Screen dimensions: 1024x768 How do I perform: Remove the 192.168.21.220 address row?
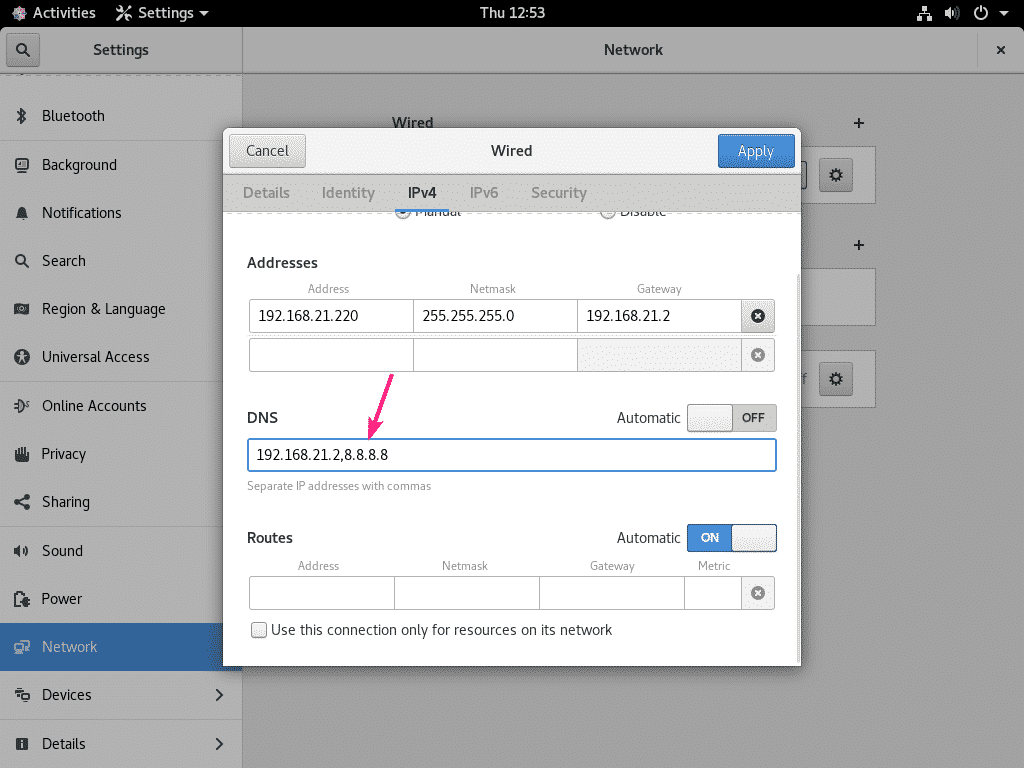(757, 316)
